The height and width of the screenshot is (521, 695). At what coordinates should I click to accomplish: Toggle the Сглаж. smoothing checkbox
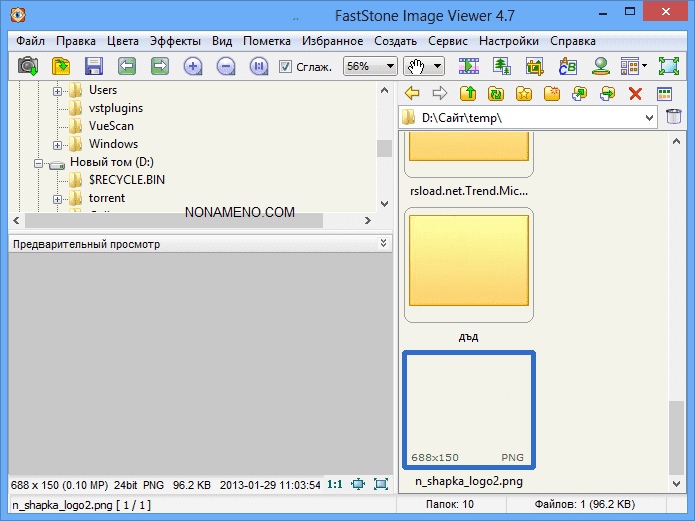click(x=285, y=67)
